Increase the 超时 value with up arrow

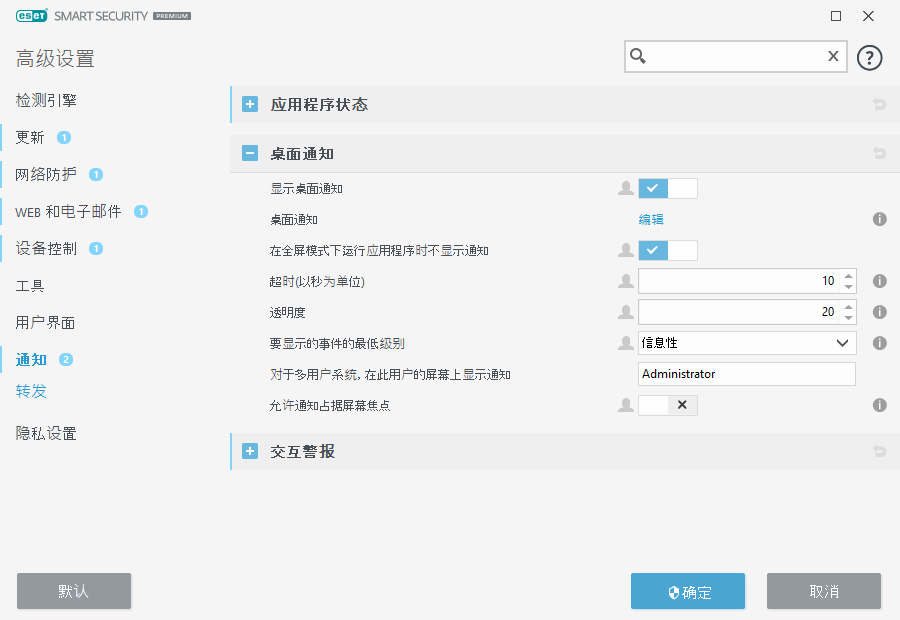848,276
